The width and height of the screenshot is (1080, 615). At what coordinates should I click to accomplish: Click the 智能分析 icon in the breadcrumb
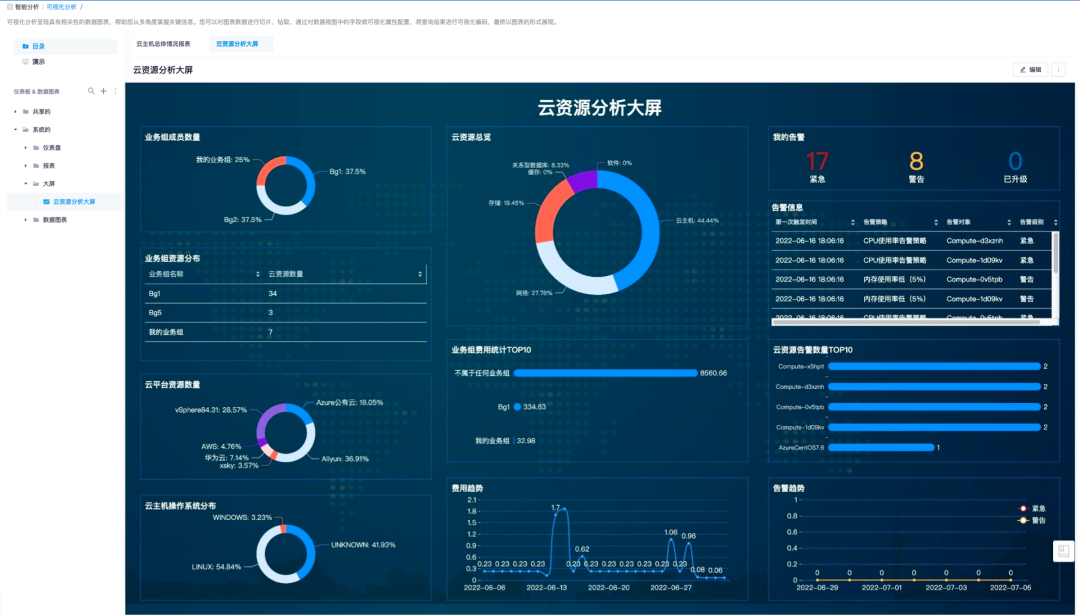[10, 7]
